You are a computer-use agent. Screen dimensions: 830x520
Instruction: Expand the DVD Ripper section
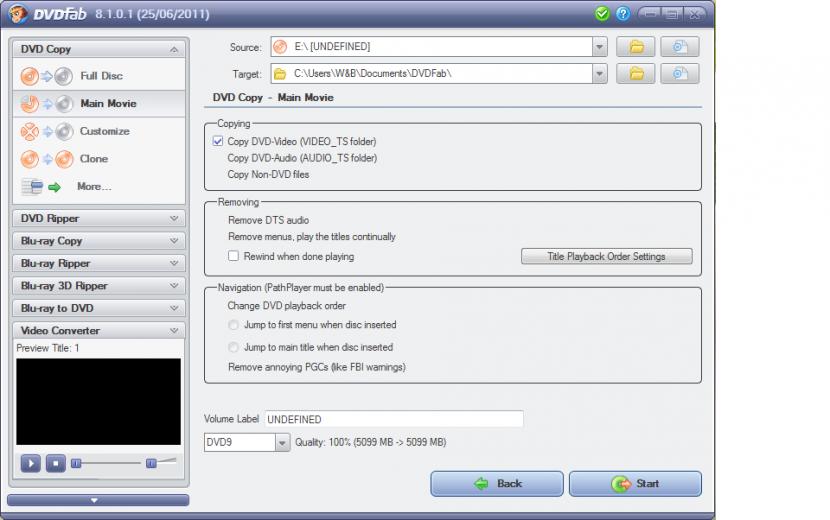click(99, 218)
